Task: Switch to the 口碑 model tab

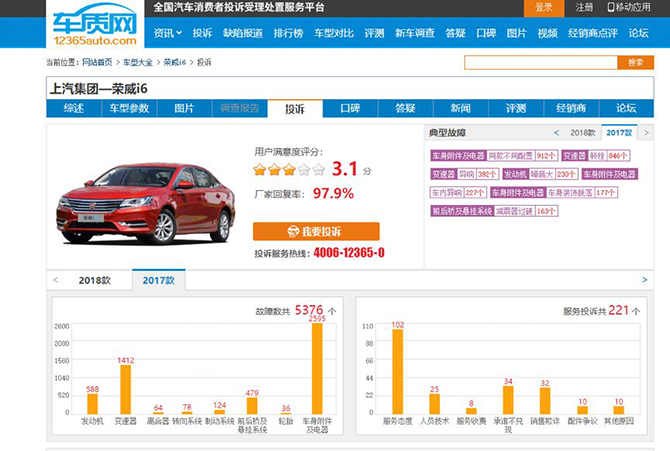Action: [x=350, y=108]
